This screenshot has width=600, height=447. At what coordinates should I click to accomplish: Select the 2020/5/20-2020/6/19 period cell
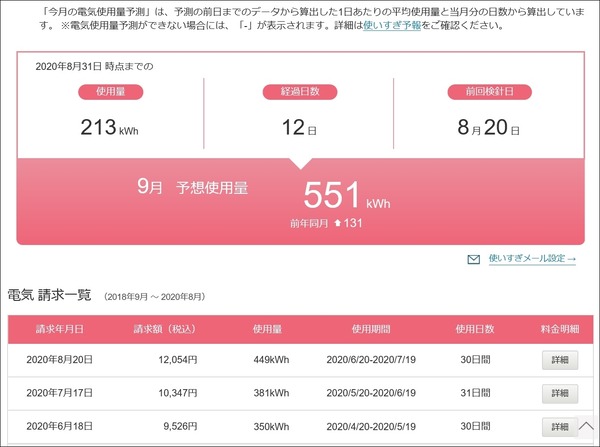[371, 393]
